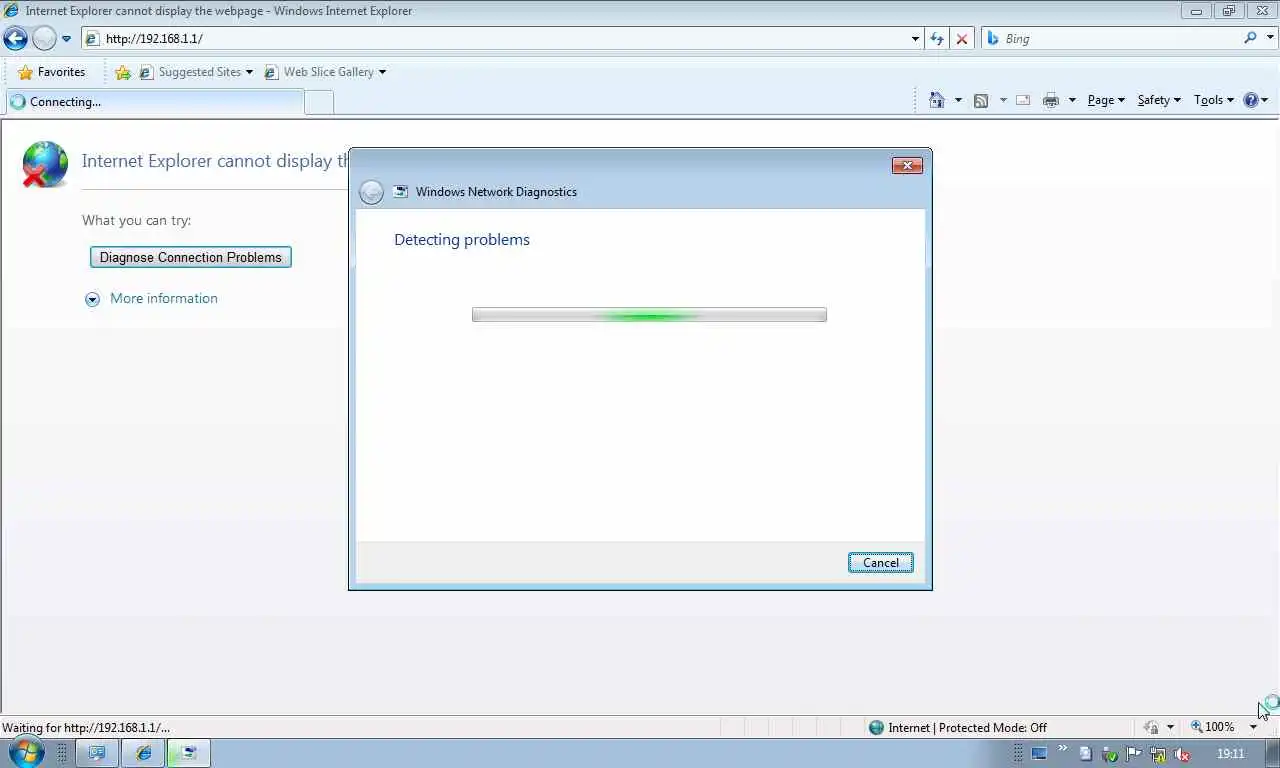Screen dimensions: 1280x768
Task: Stop loading with the red X icon
Action: [x=962, y=39]
